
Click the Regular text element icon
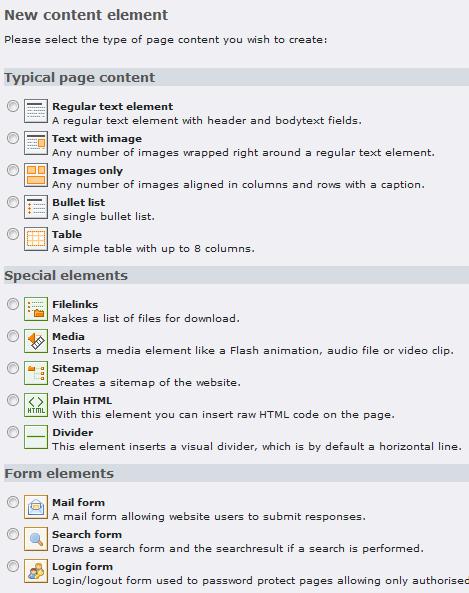point(36,111)
